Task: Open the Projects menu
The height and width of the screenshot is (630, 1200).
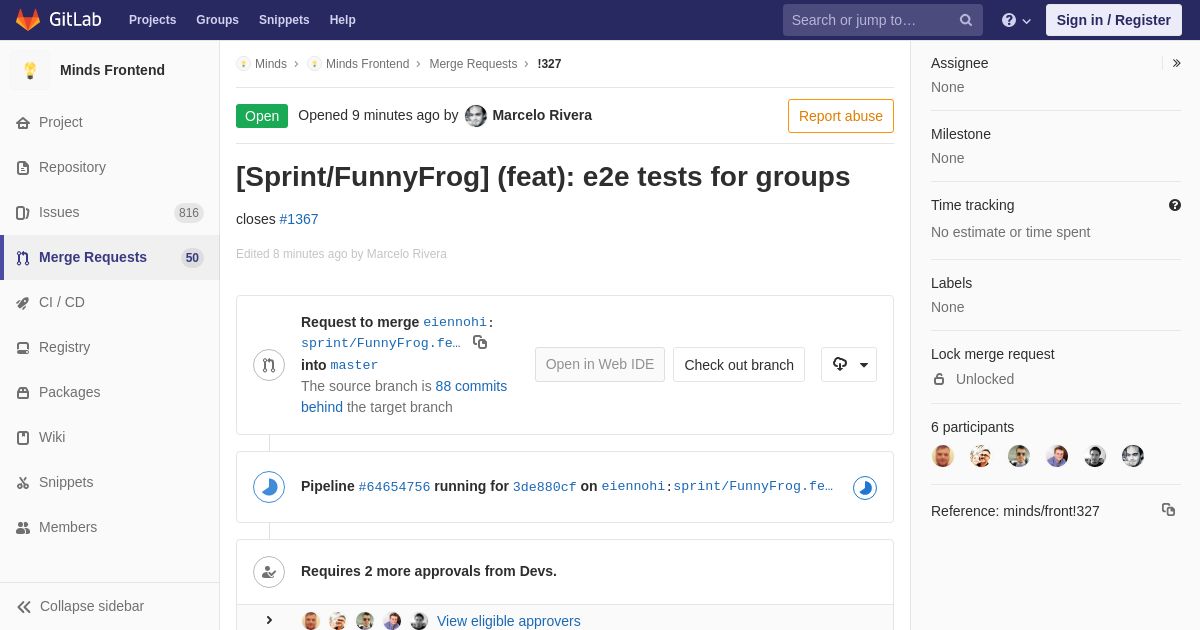Action: point(152,20)
